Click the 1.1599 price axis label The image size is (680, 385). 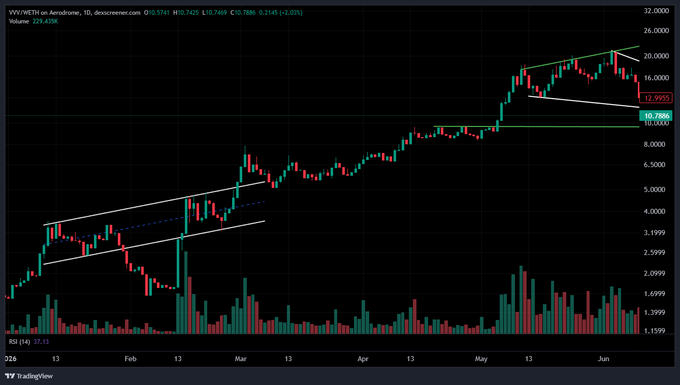click(x=654, y=331)
